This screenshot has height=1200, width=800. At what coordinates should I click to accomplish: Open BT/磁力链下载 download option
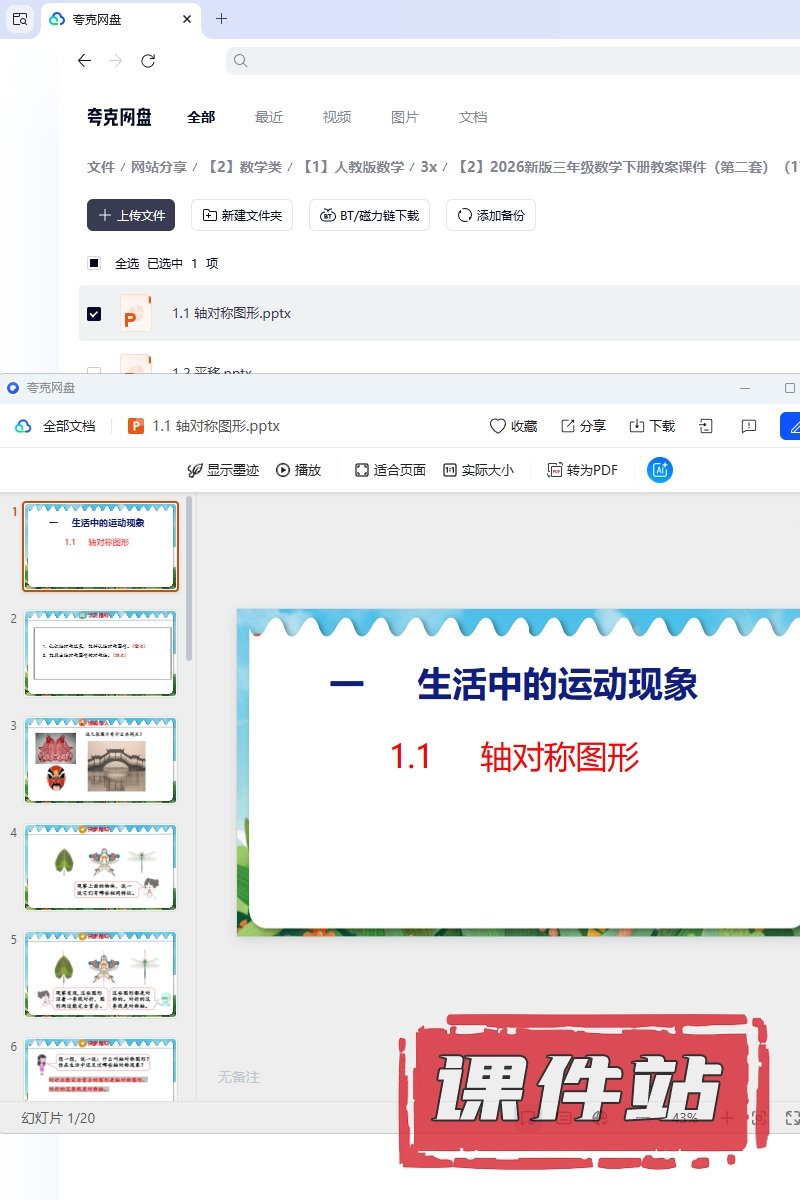pos(369,215)
